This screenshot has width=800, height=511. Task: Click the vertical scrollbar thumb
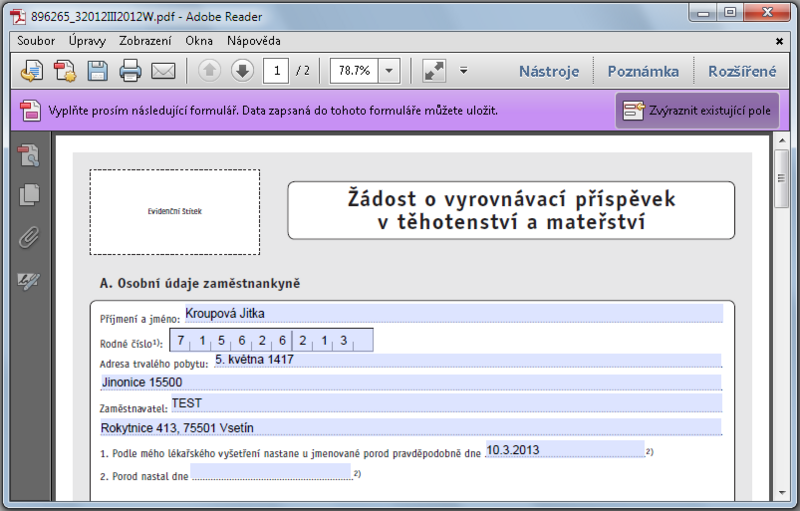pyautogui.click(x=781, y=178)
